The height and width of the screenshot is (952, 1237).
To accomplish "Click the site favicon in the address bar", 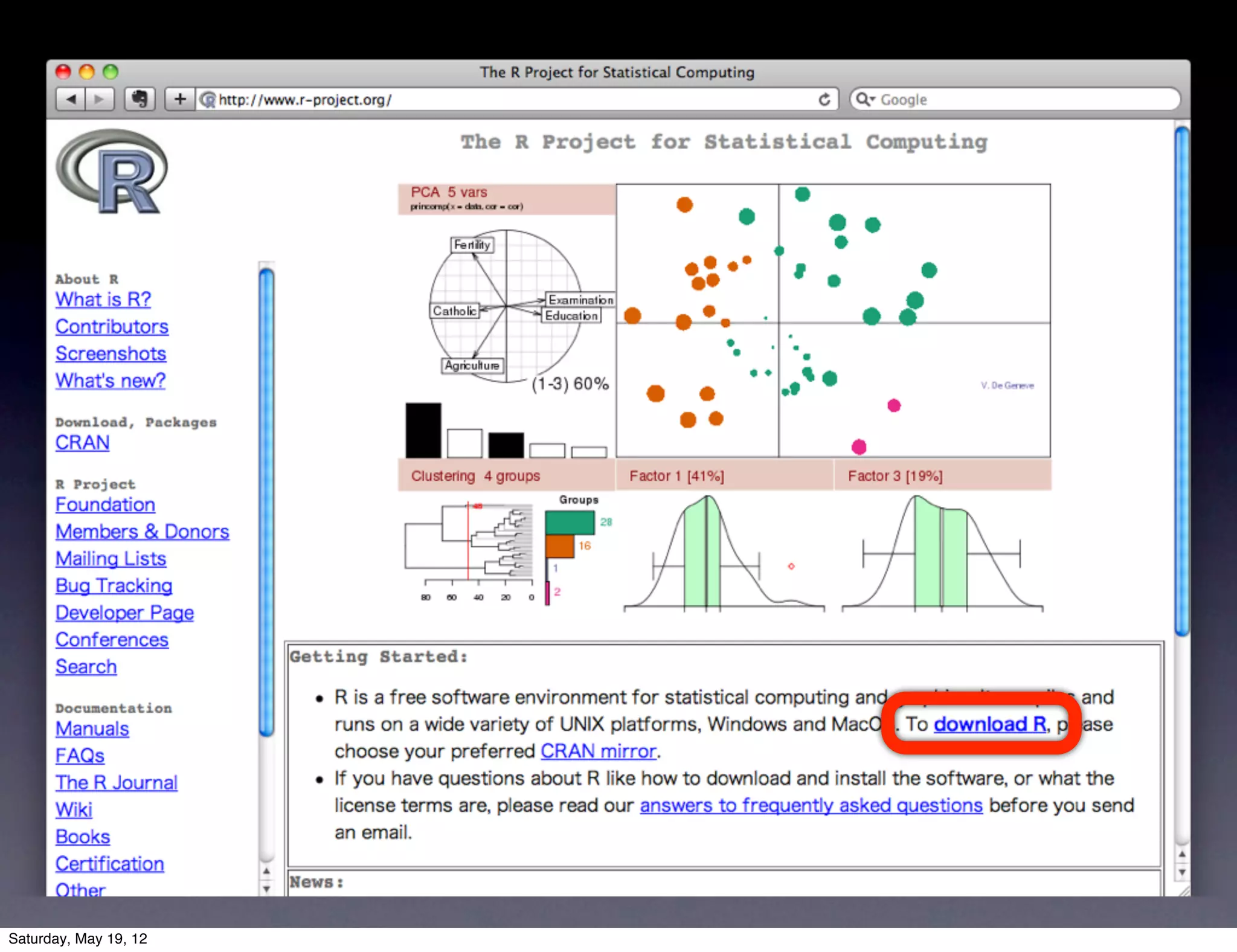I will 208,100.
